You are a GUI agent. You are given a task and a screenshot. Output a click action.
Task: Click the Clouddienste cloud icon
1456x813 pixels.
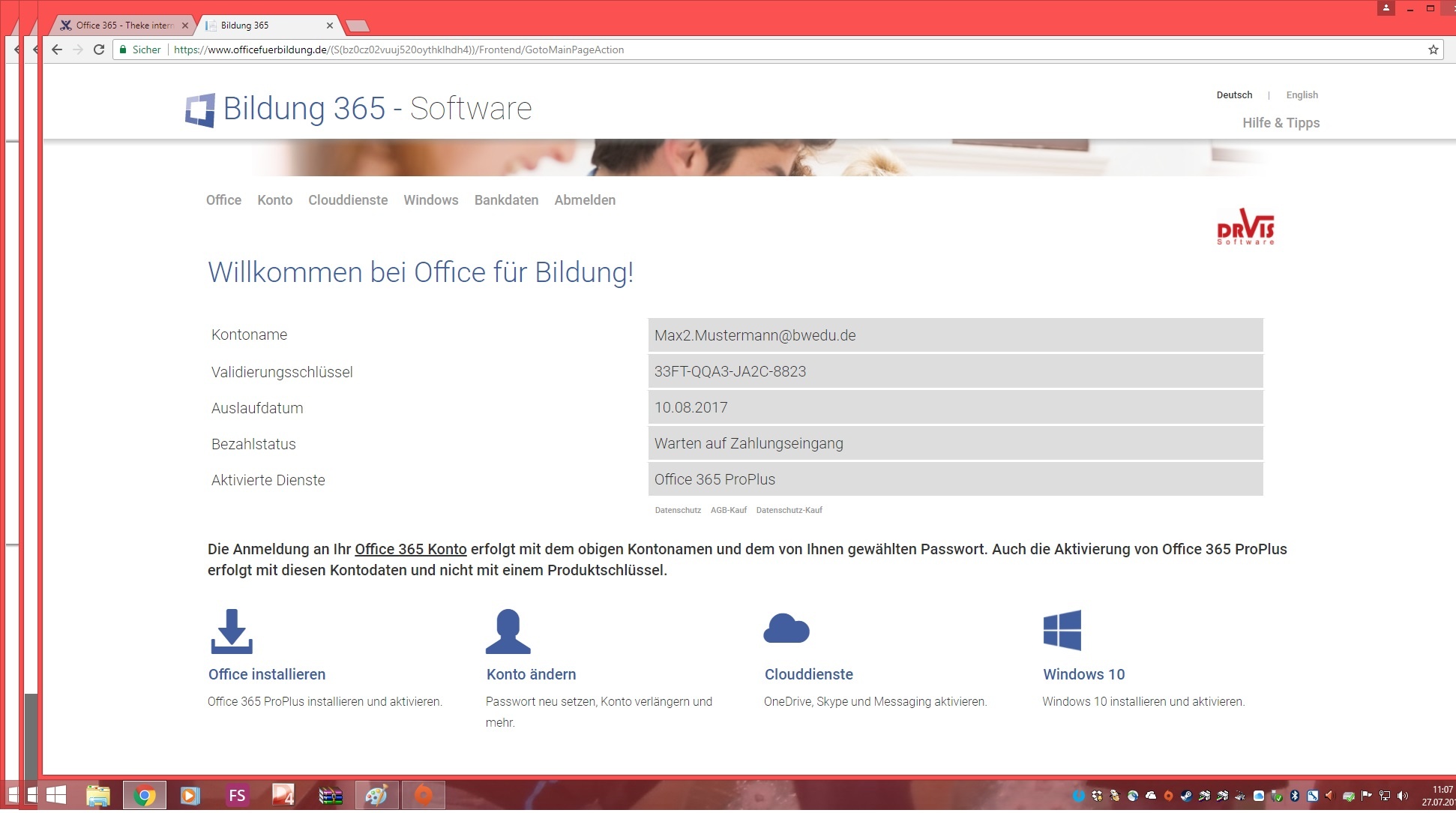pyautogui.click(x=786, y=628)
